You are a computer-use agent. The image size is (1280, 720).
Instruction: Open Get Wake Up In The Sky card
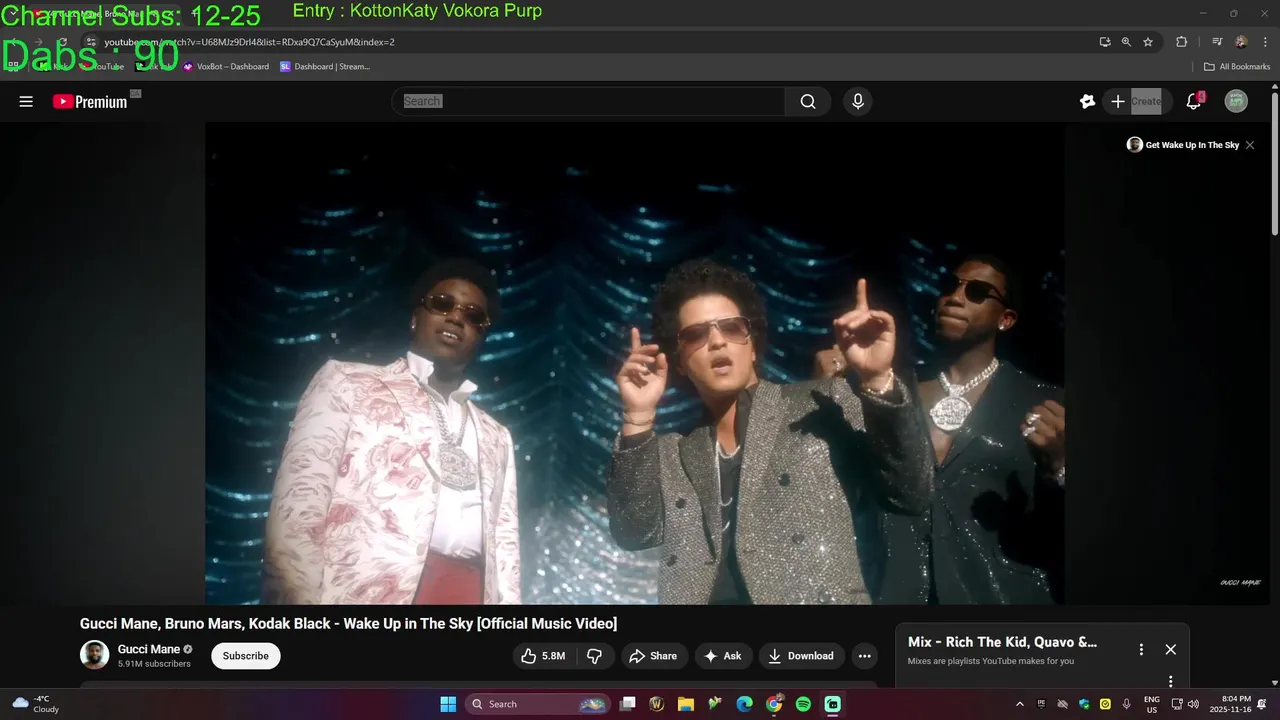click(x=1183, y=145)
